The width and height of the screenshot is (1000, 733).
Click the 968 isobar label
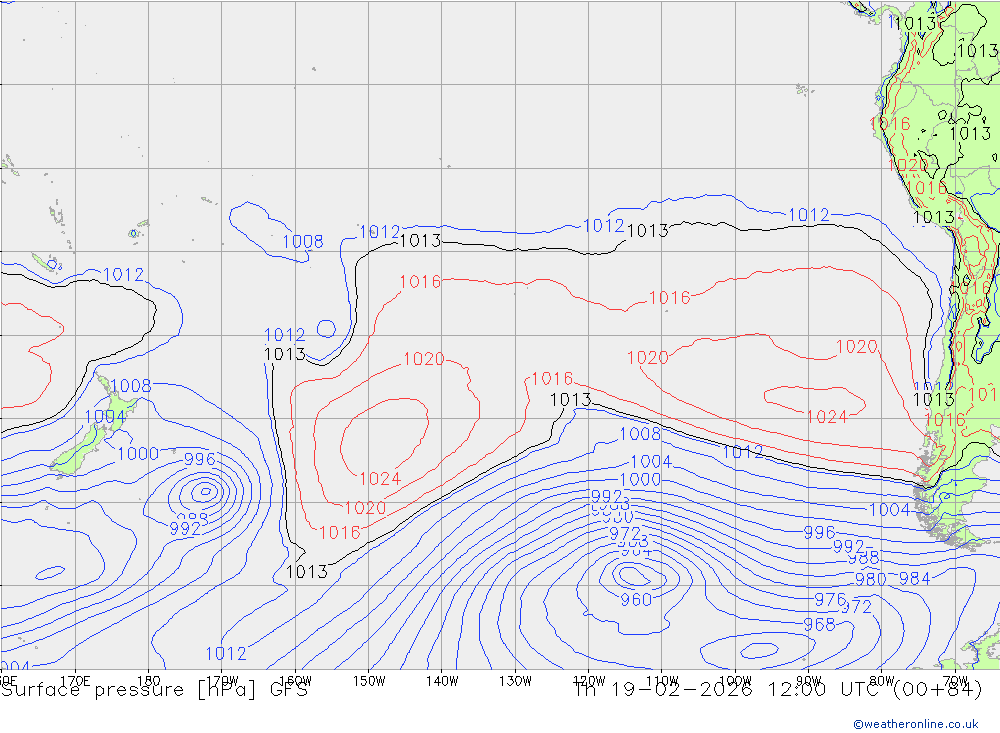point(819,625)
